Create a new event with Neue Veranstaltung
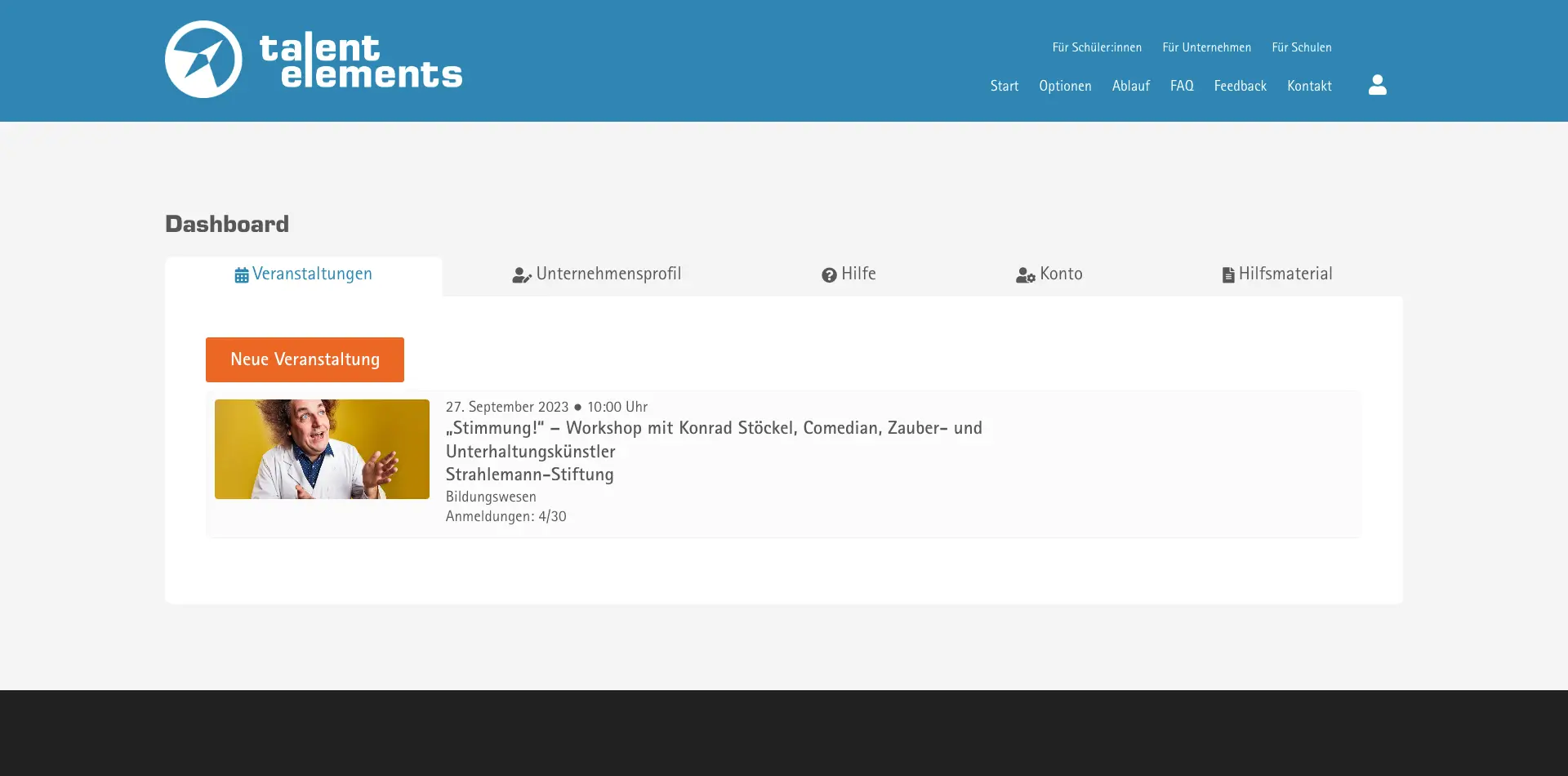1568x776 pixels. click(305, 359)
